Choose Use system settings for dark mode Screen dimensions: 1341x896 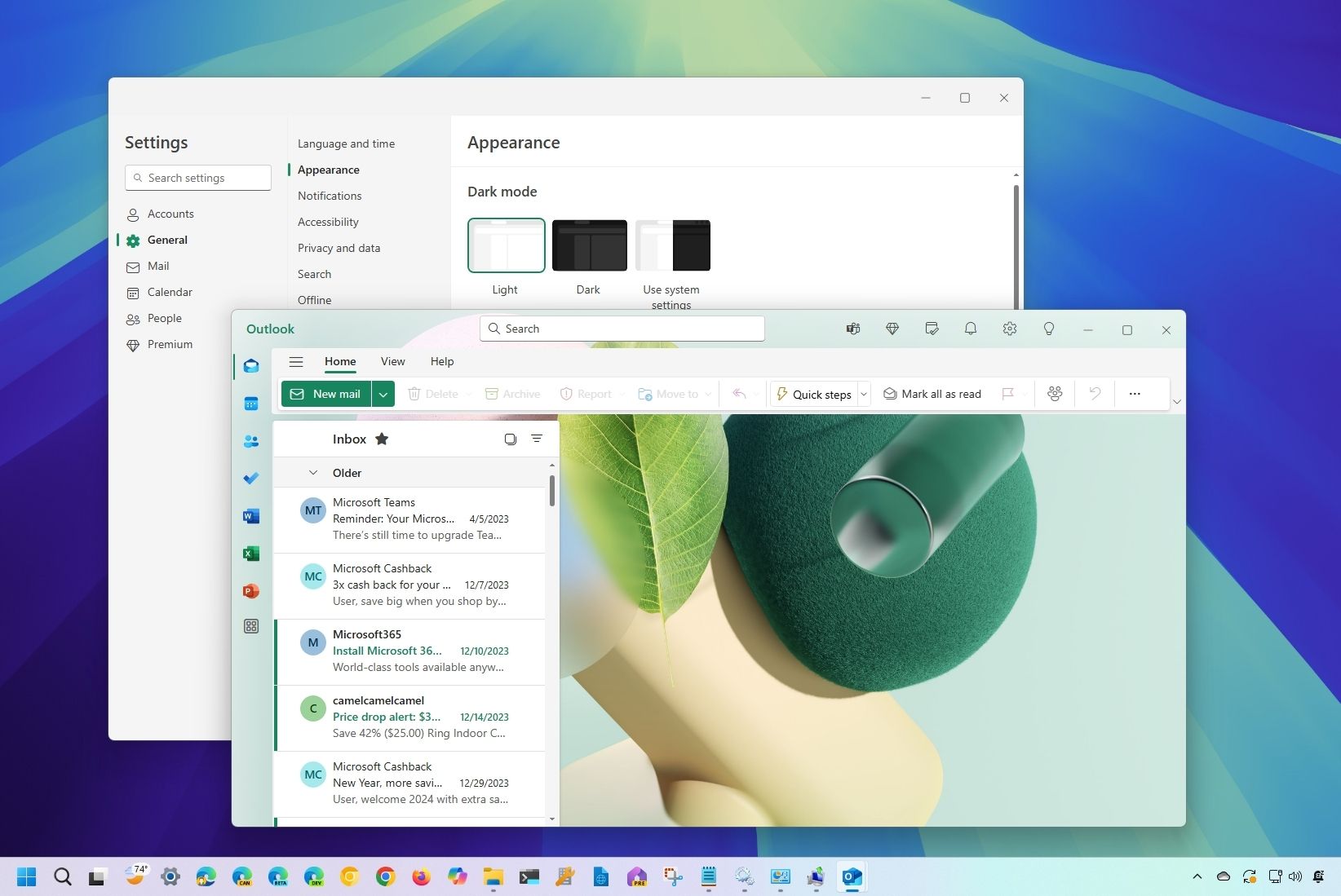click(x=671, y=245)
